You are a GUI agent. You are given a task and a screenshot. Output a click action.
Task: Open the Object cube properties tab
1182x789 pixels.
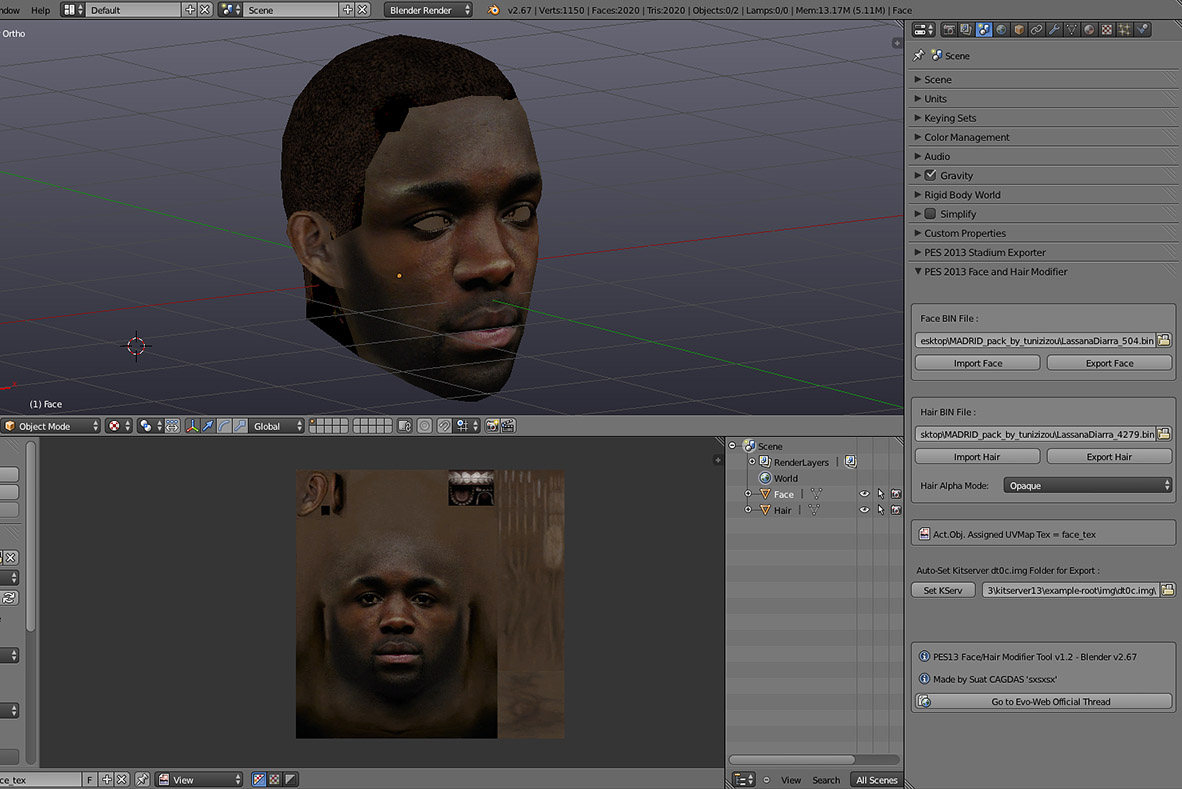(x=1019, y=30)
